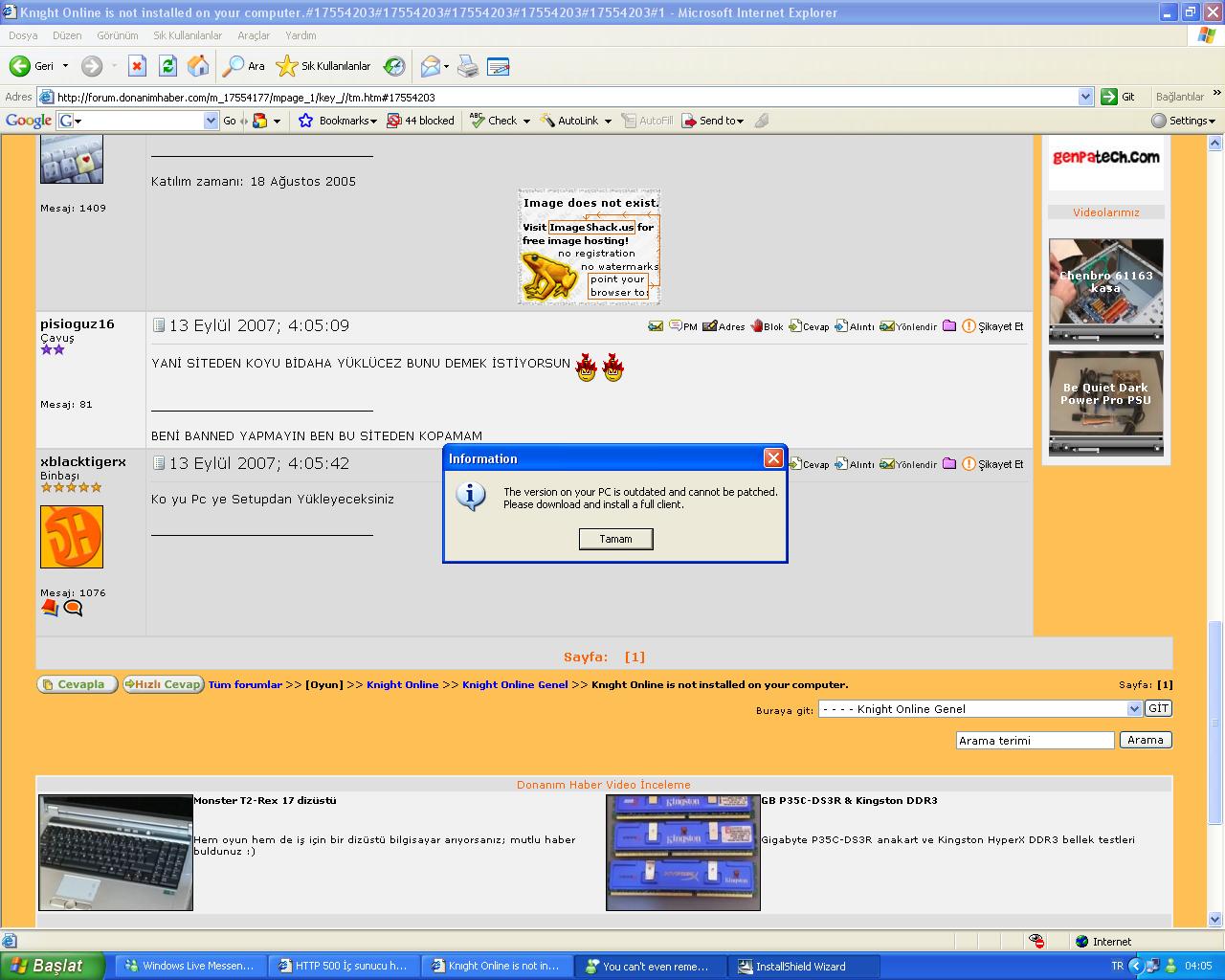Click purple folder icon on pisioguz16's post
Viewport: 1225px width, 980px height.
pyautogui.click(x=949, y=326)
